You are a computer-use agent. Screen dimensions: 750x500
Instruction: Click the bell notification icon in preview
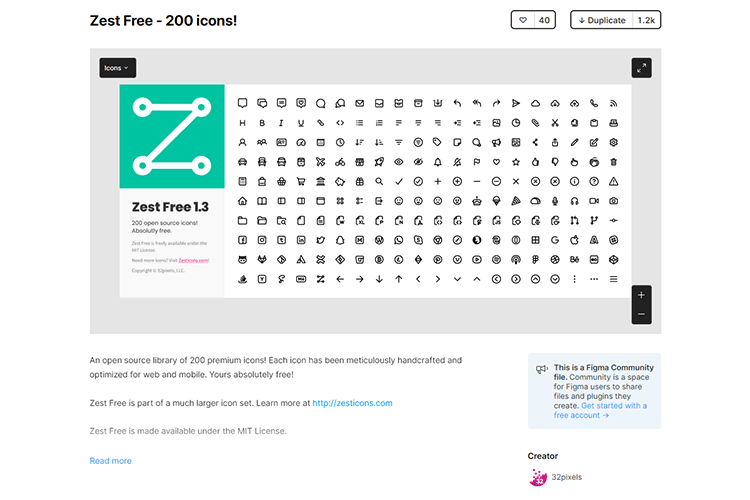[437, 161]
